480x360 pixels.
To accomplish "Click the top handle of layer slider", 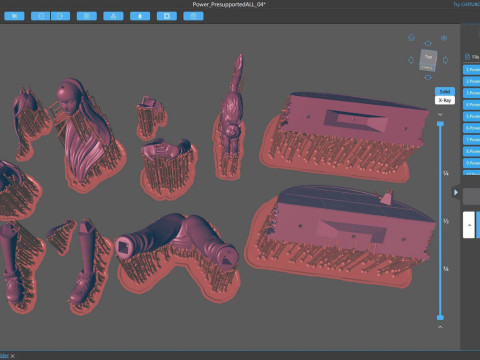I will pos(440,124).
